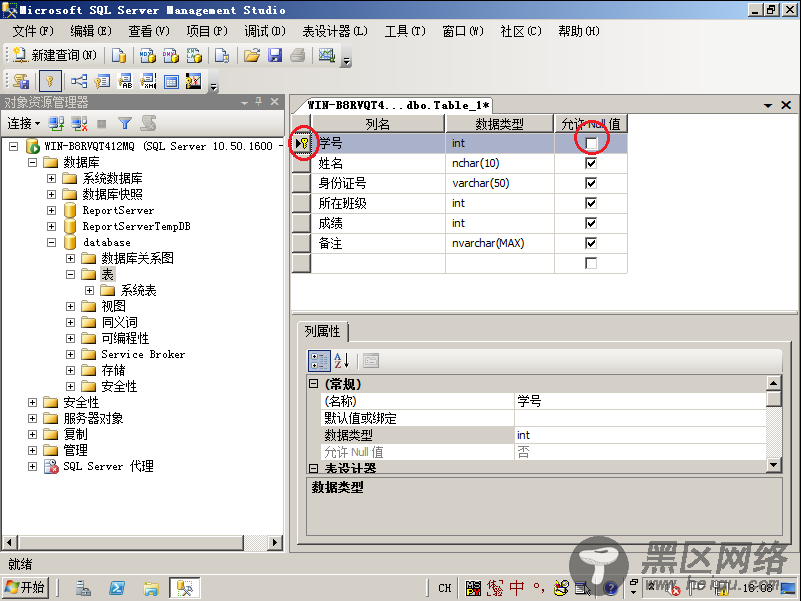This screenshot has width=801, height=601.
Task: Open PowerShell from the taskbar
Action: pos(117,588)
